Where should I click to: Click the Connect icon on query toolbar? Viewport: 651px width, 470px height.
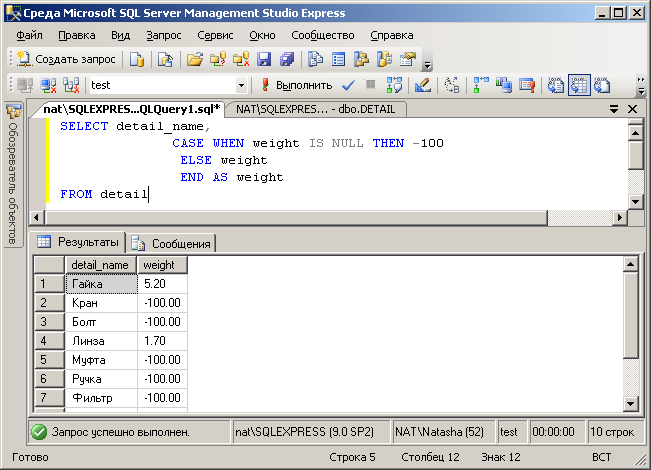[25, 85]
